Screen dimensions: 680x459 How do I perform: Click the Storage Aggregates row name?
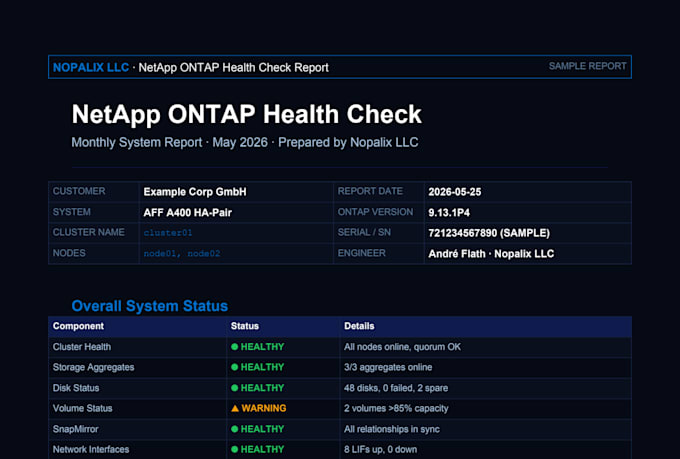(x=93, y=367)
